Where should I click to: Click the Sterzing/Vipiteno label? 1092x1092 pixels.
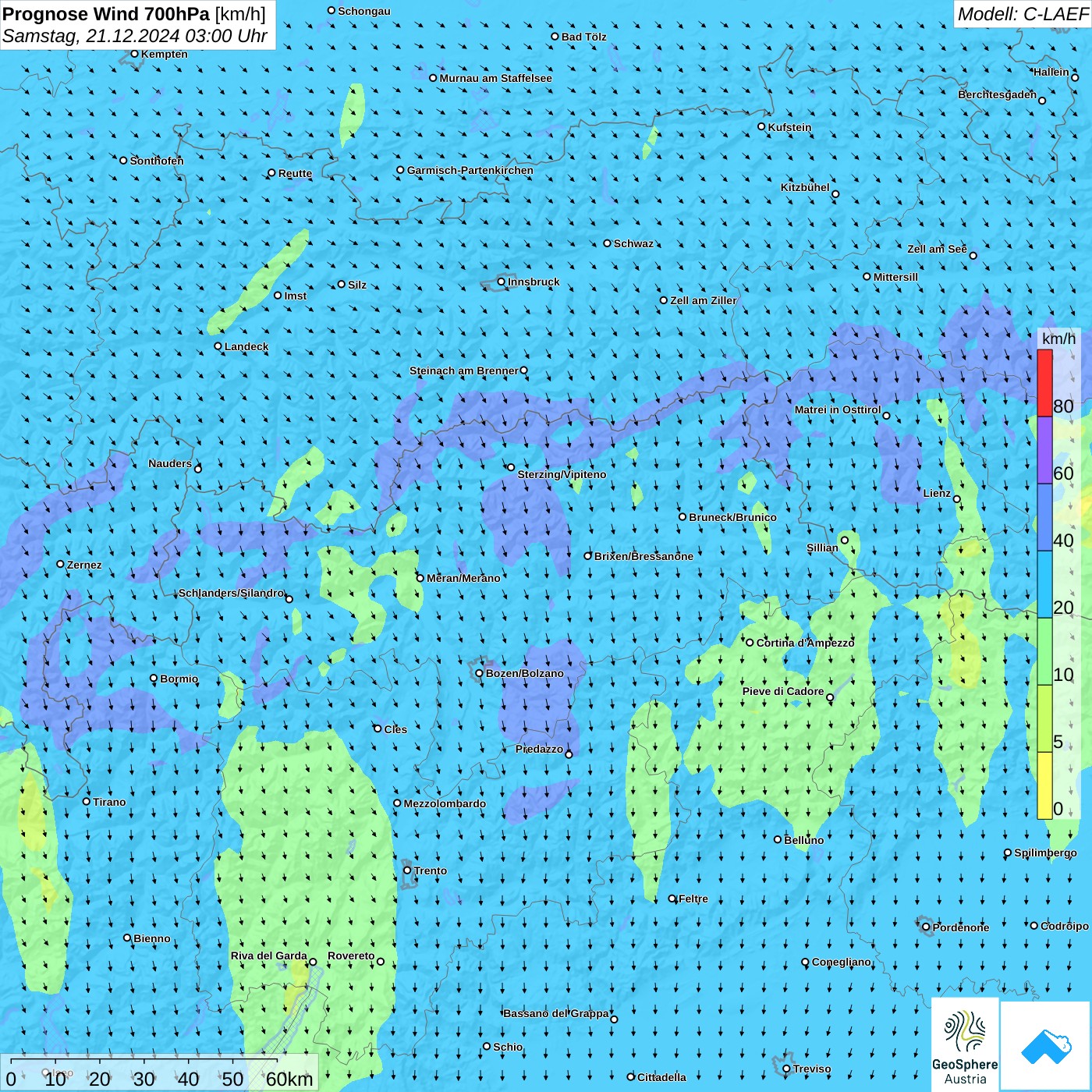click(x=562, y=474)
